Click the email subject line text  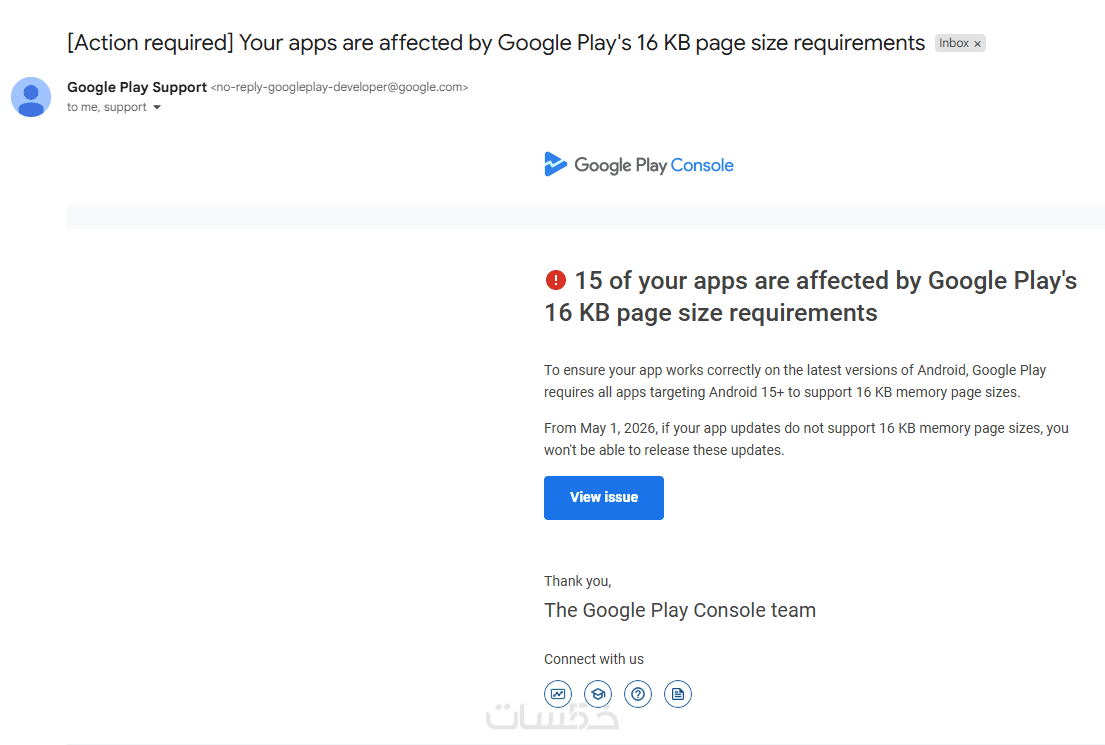point(495,43)
